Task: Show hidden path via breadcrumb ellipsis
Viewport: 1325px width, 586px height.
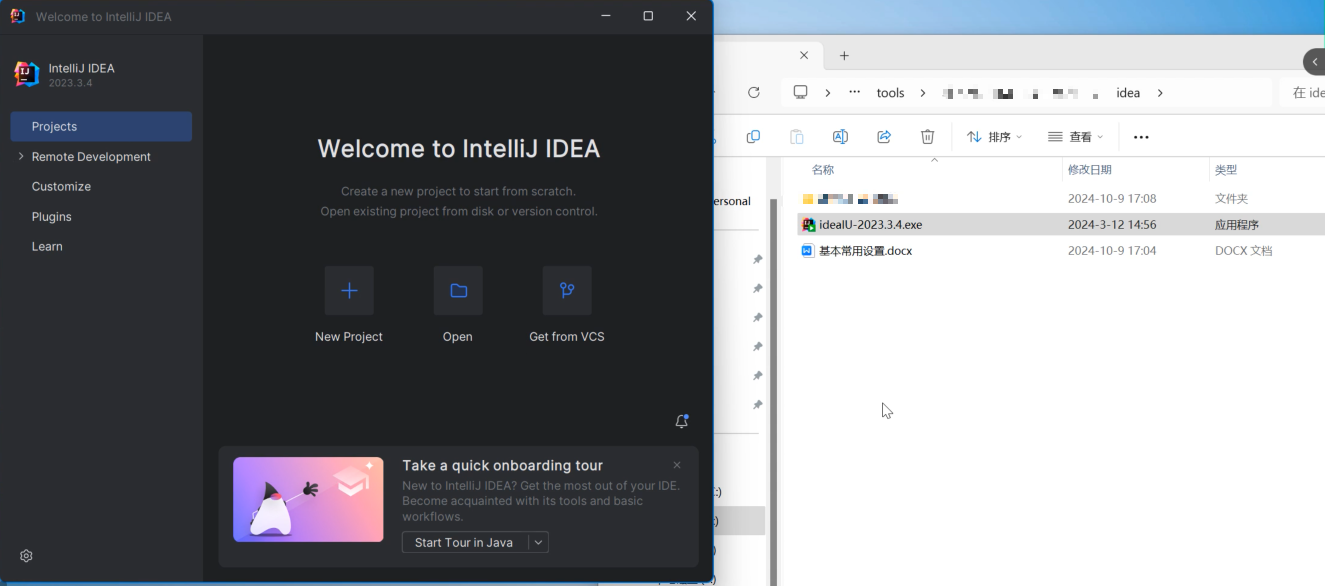Action: 854,93
